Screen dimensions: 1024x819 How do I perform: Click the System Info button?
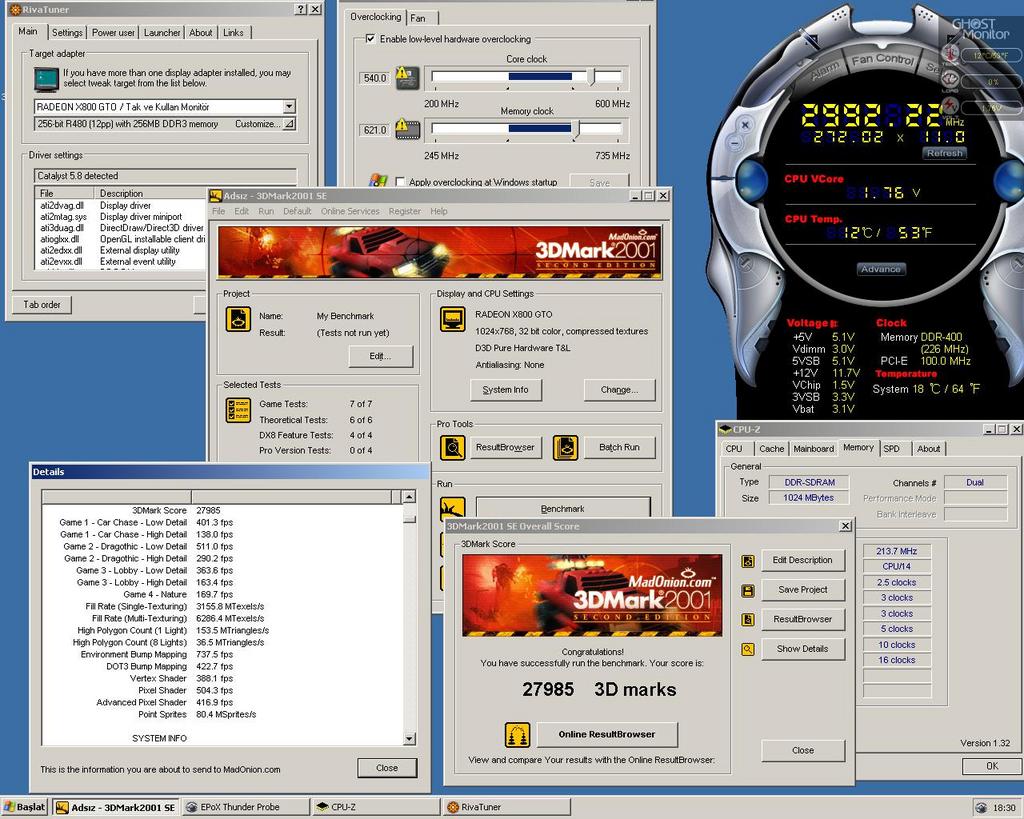pos(505,390)
